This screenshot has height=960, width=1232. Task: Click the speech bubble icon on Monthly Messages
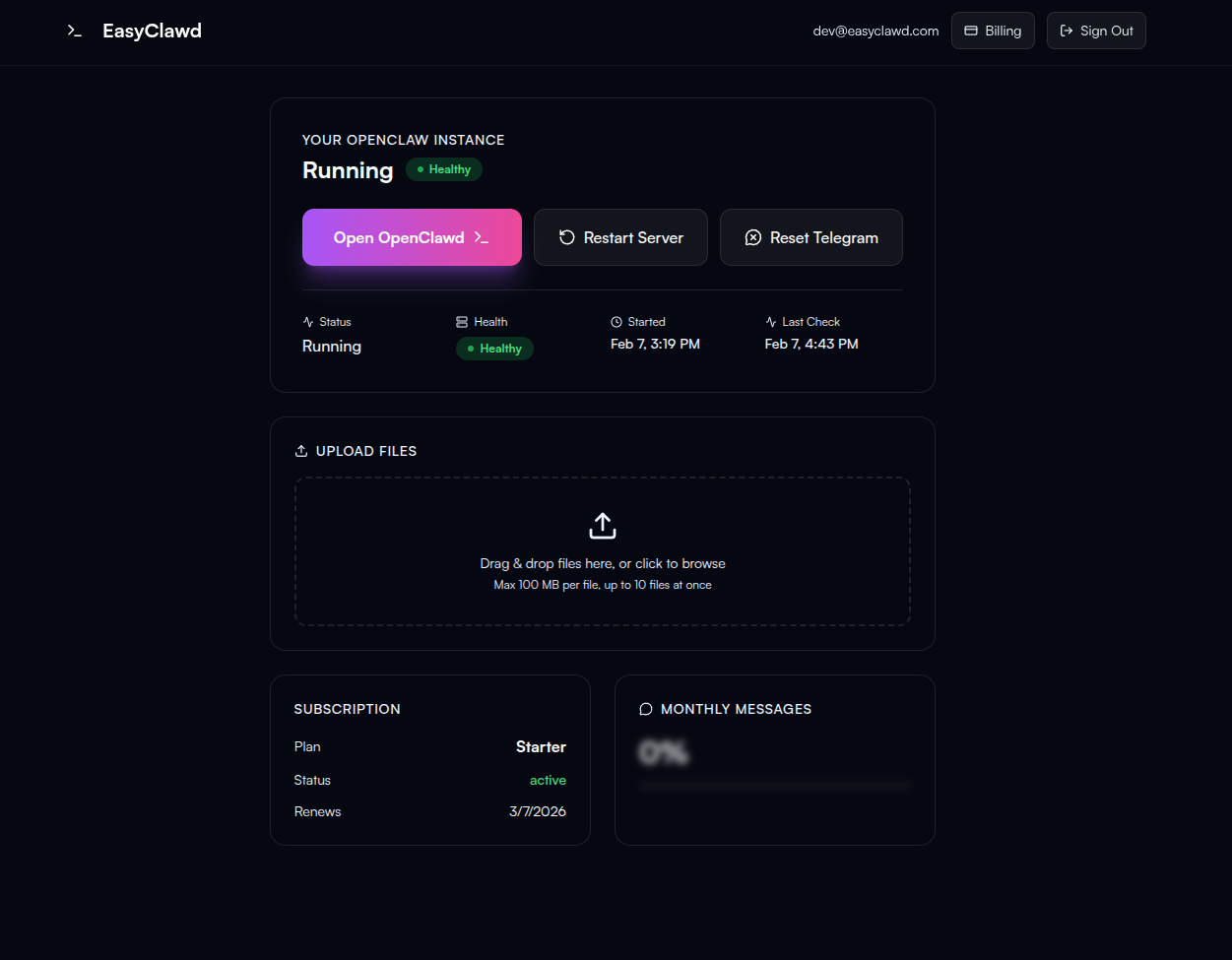point(646,708)
